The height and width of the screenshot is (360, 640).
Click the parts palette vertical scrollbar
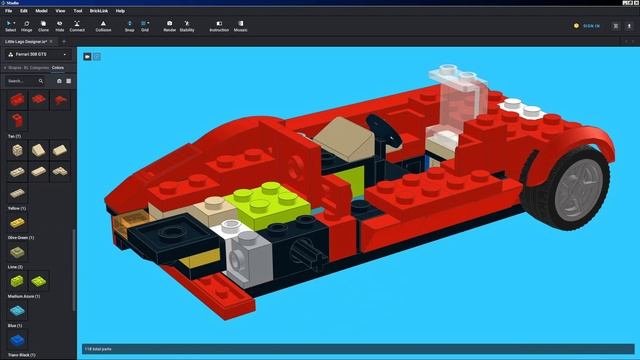74,269
